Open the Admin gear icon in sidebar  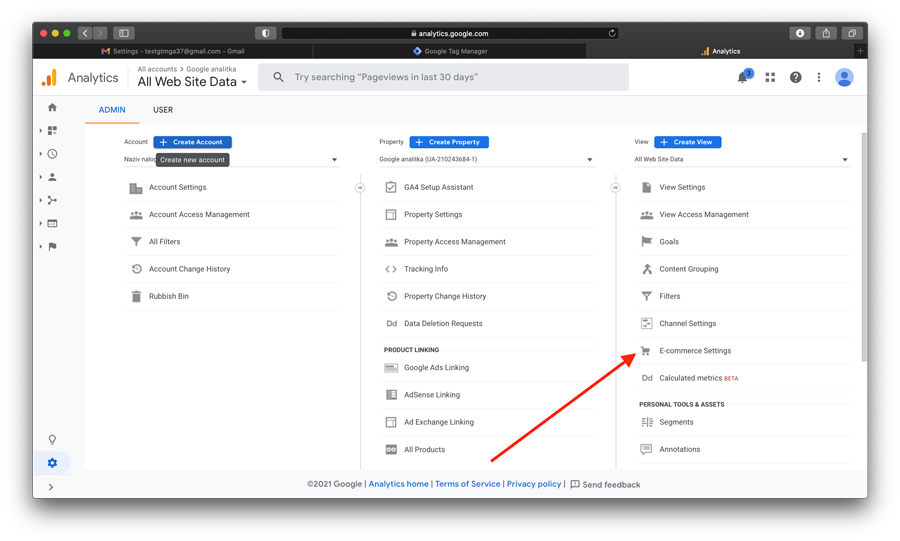pos(52,463)
